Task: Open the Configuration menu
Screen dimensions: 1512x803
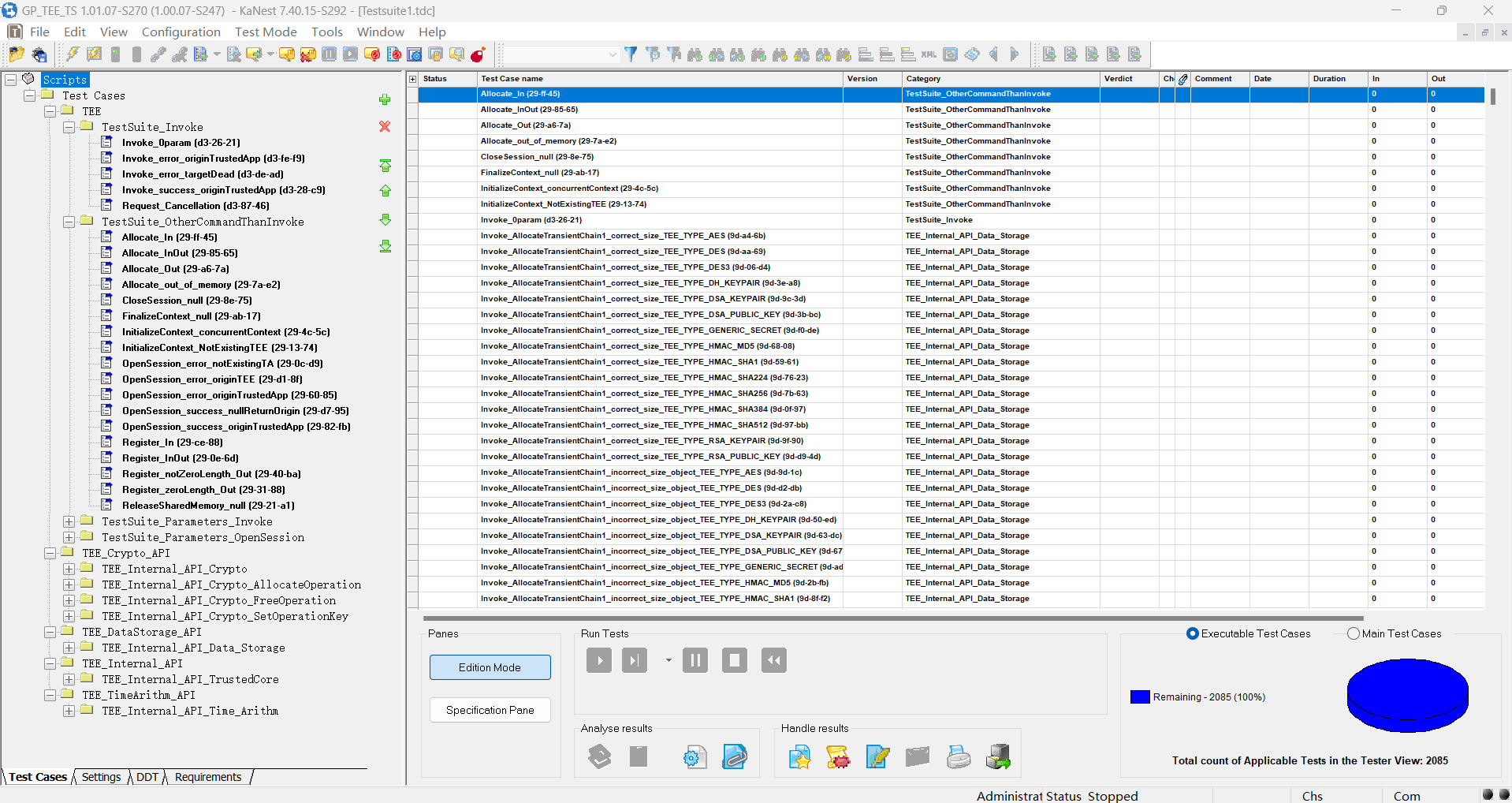Action: coord(181,32)
